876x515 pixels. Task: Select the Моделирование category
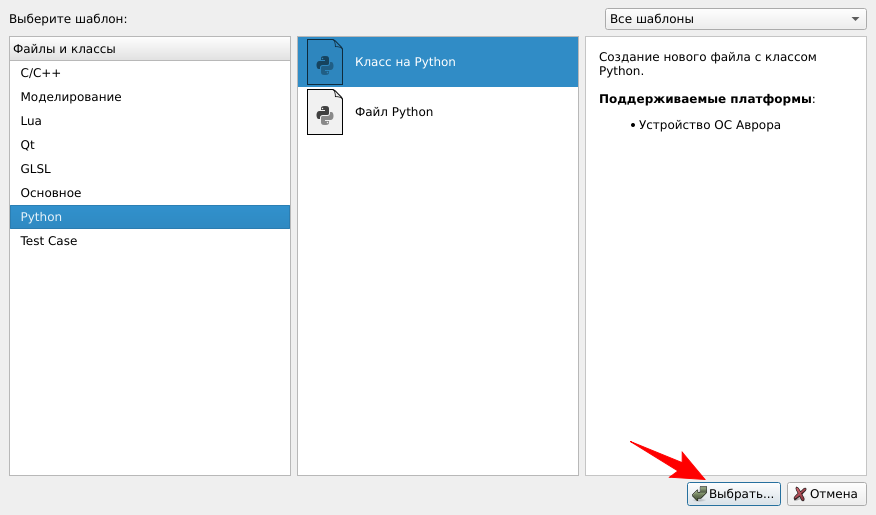pos(71,97)
